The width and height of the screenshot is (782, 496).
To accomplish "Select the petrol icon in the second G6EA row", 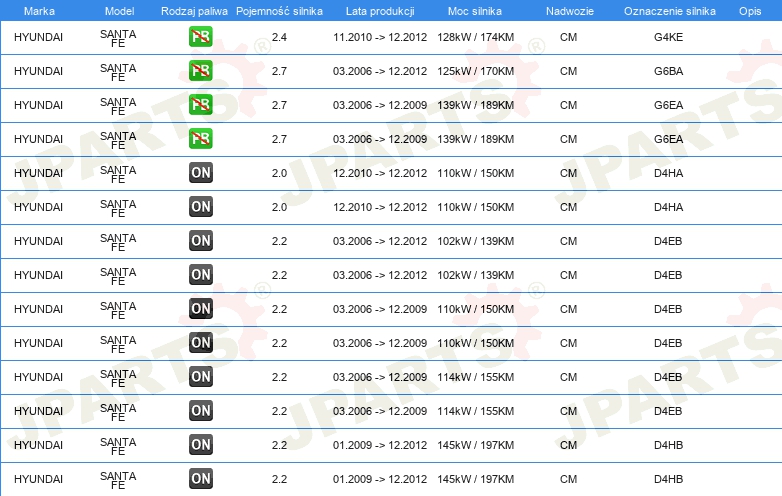I will click(x=200, y=139).
